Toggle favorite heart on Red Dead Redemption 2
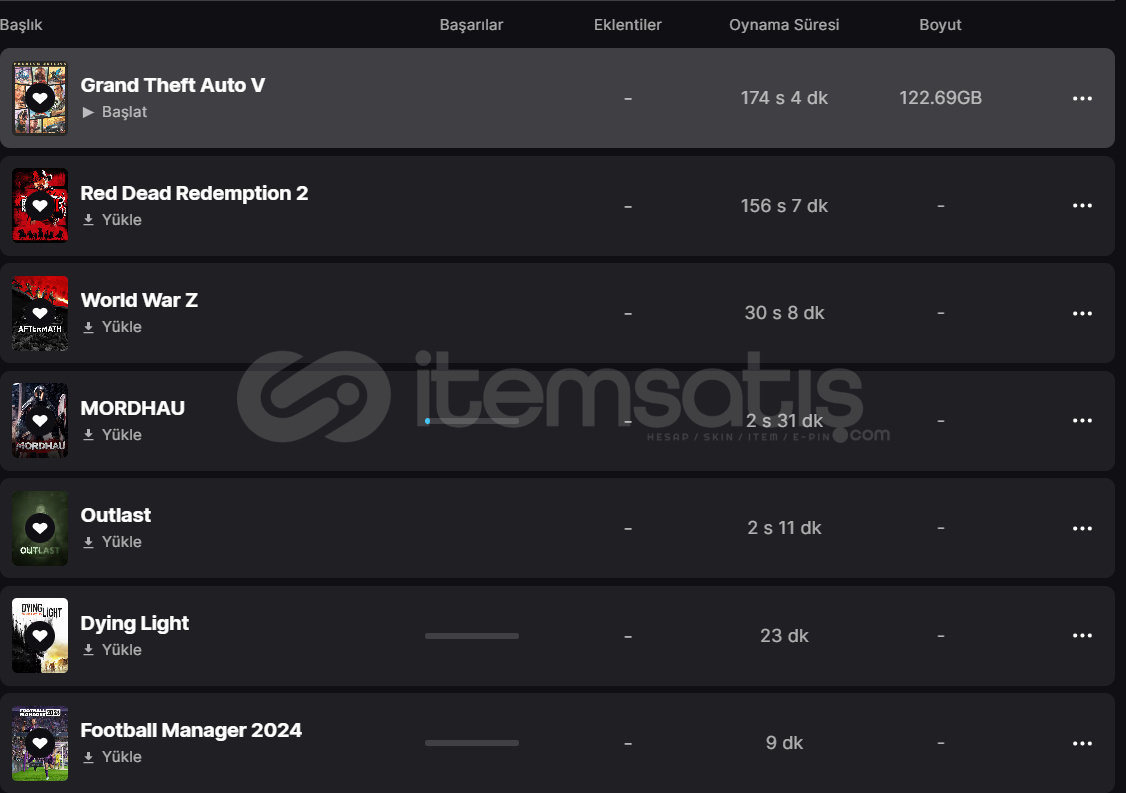 [40, 205]
